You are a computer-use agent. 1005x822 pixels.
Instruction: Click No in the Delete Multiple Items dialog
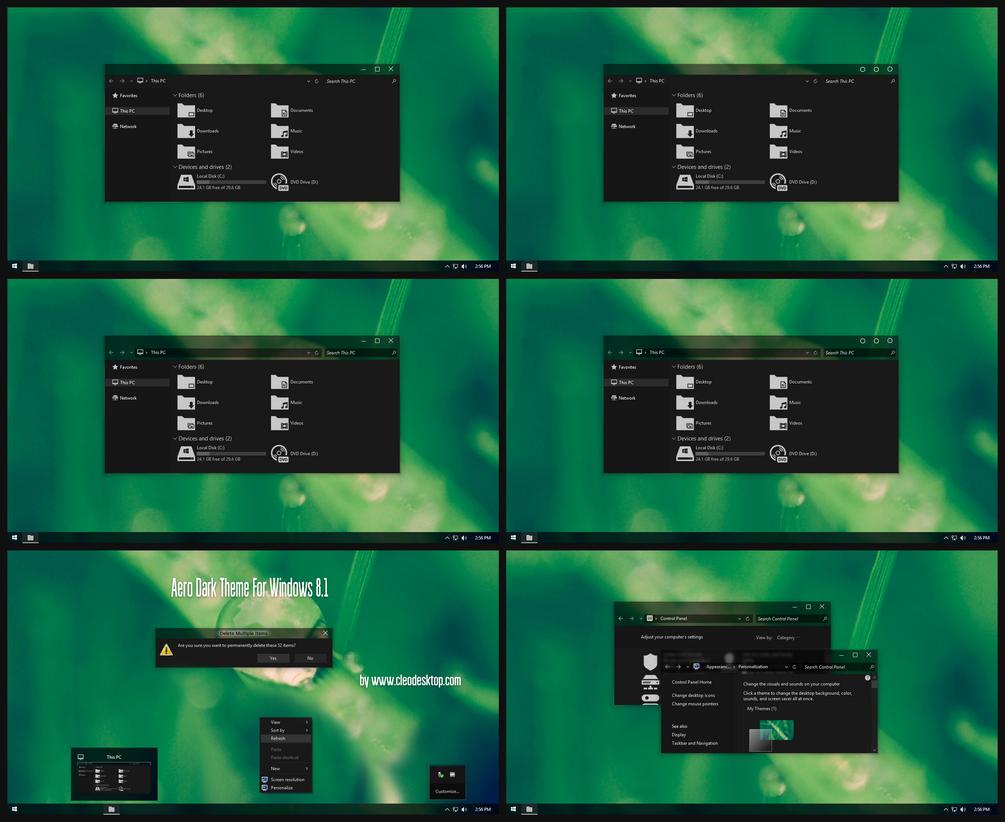click(310, 658)
